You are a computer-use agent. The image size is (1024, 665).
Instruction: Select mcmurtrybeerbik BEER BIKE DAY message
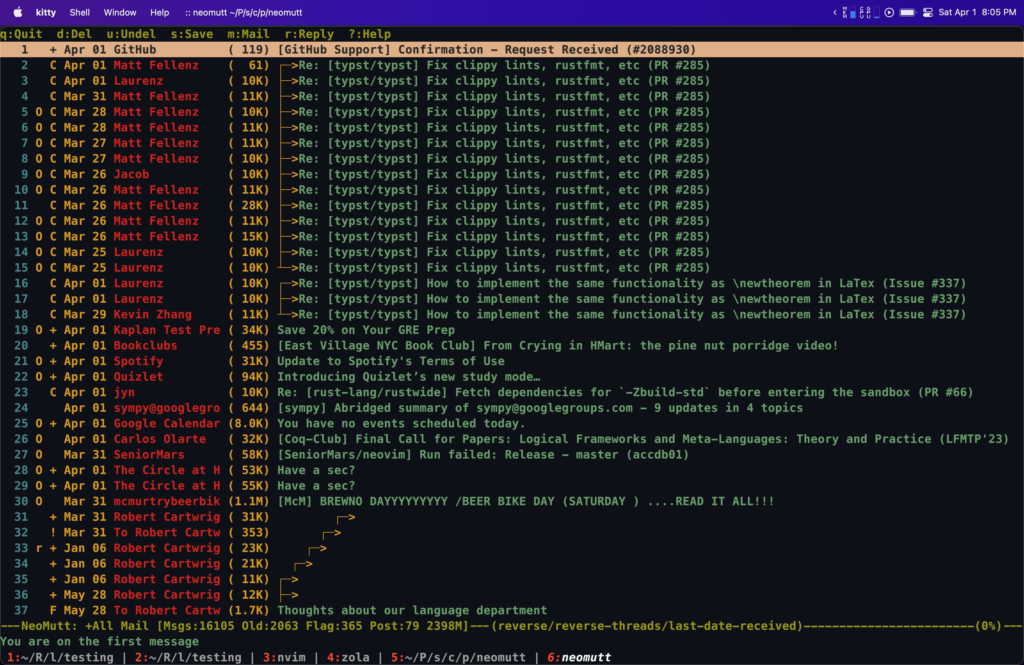click(x=512, y=502)
